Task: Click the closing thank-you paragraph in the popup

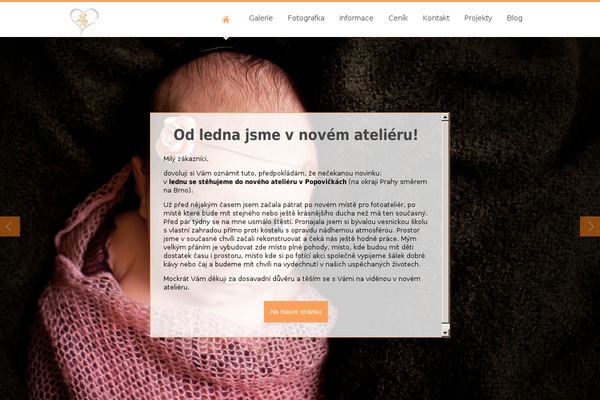Action: click(292, 283)
